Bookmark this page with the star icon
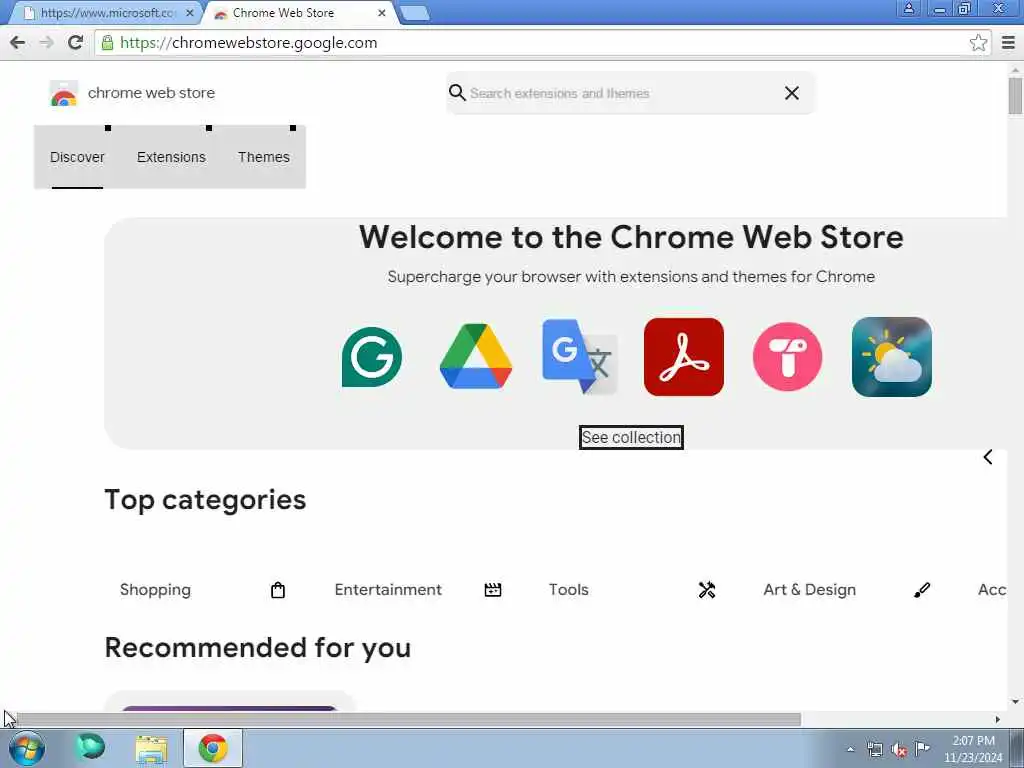The width and height of the screenshot is (1024, 768). pos(978,43)
